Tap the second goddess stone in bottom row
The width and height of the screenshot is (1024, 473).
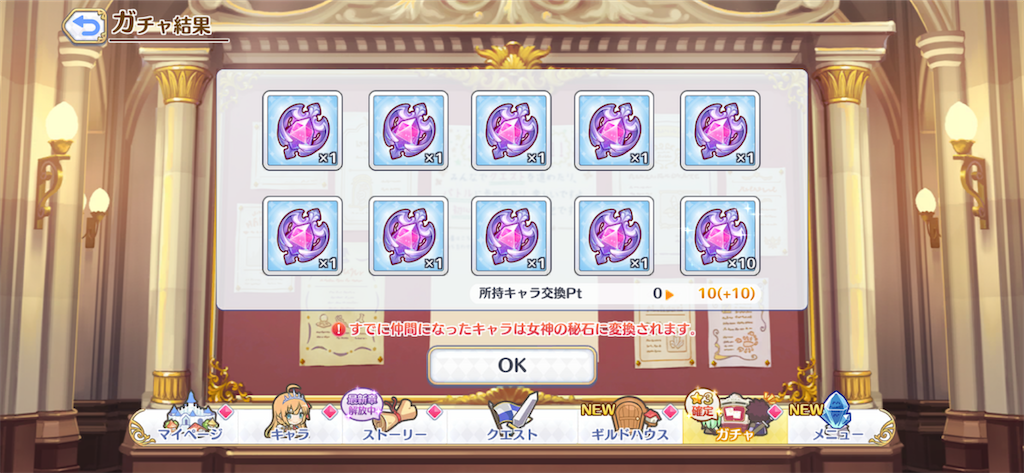[408, 236]
